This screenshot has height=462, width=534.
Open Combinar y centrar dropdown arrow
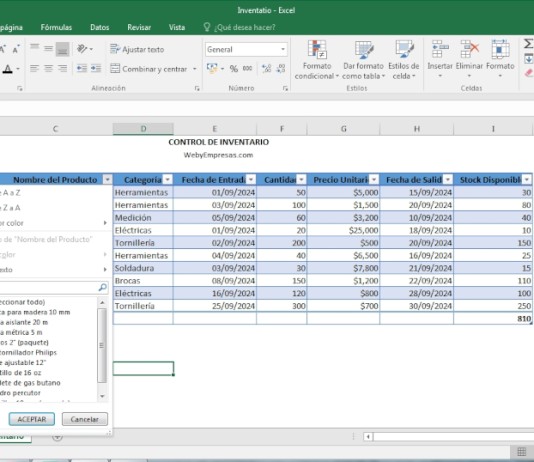195,69
